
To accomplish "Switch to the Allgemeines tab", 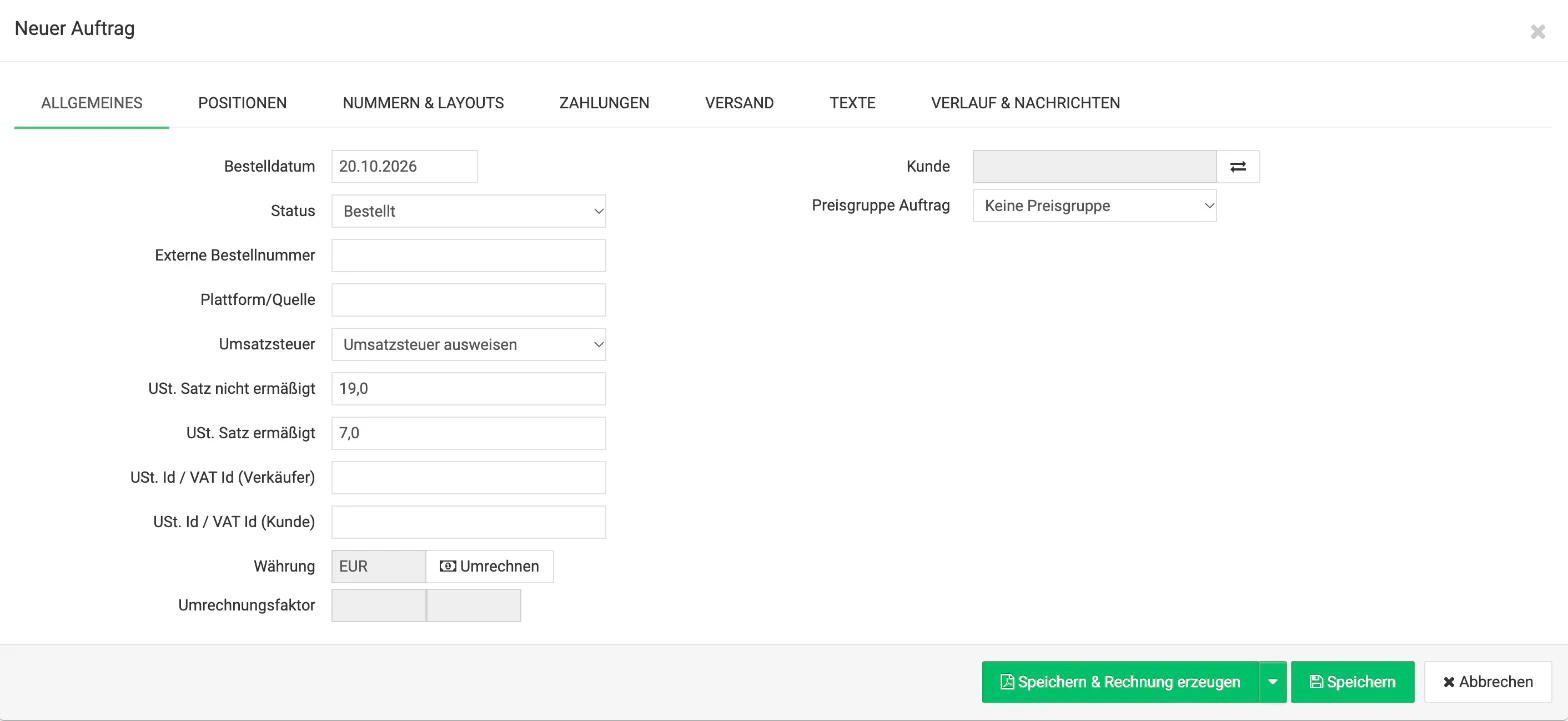I will tap(92, 103).
